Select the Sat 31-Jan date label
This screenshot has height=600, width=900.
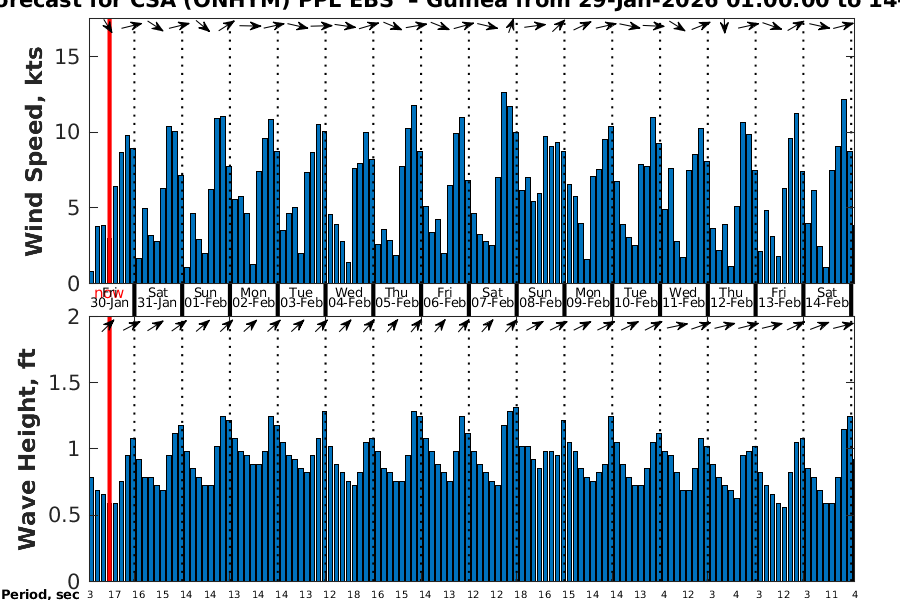[158, 297]
